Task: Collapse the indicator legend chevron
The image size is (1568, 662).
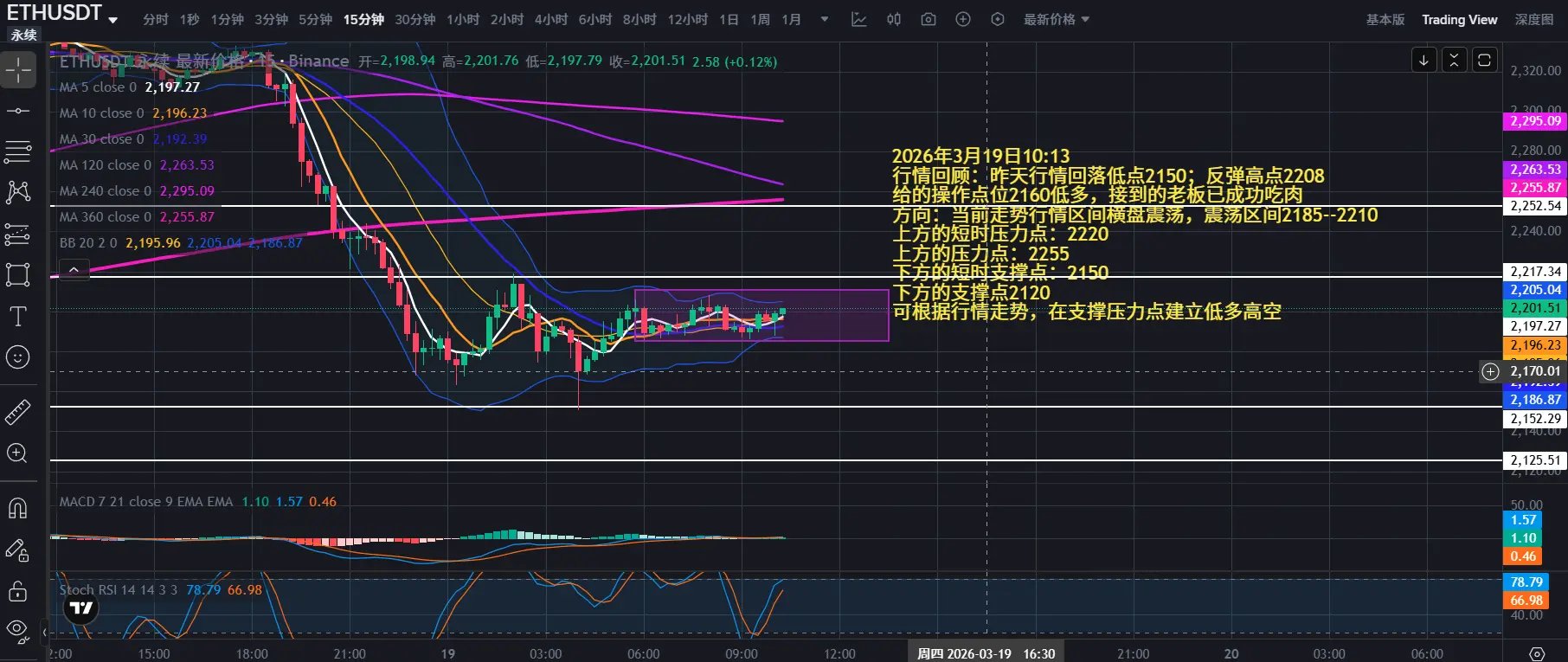Action: (x=74, y=270)
